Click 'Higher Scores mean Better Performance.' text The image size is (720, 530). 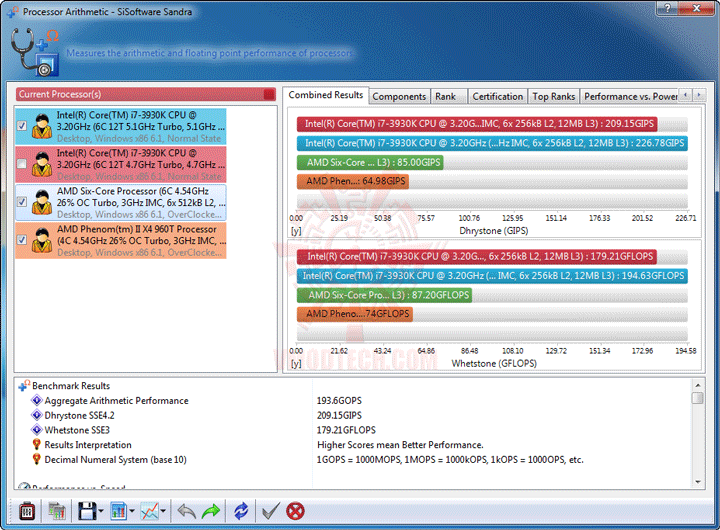400,445
